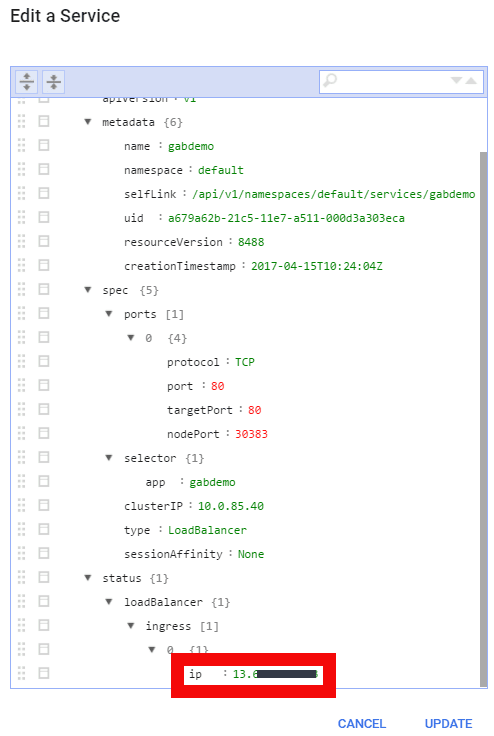Go to next search result arrow
494x736 pixels.
(456, 80)
